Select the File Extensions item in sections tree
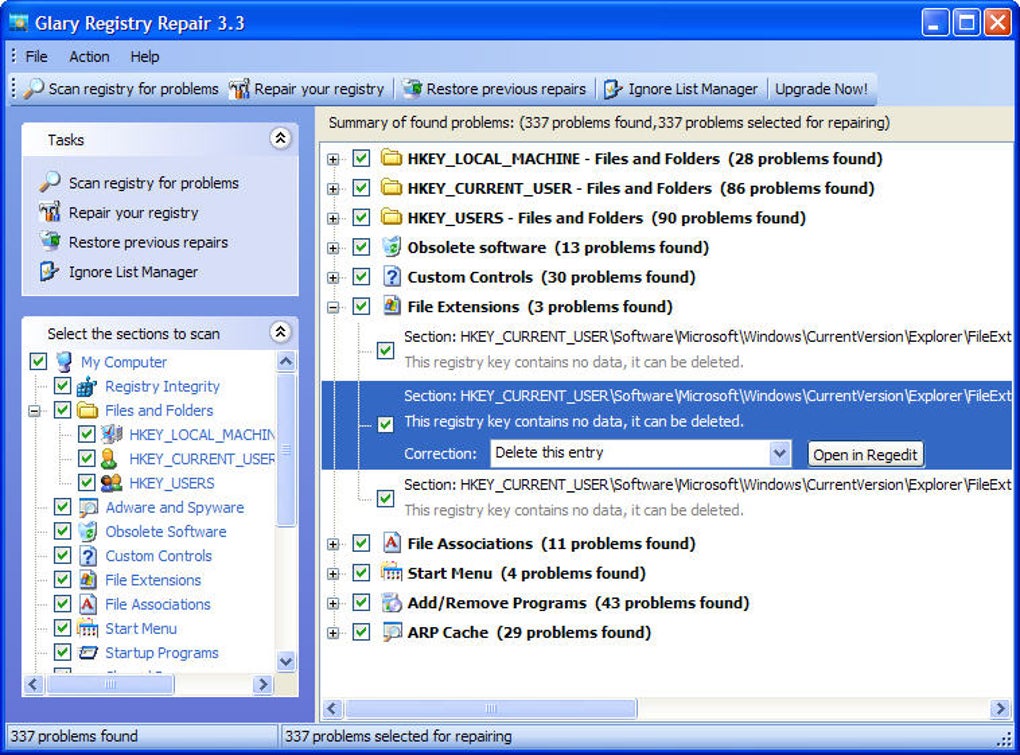 (153, 579)
